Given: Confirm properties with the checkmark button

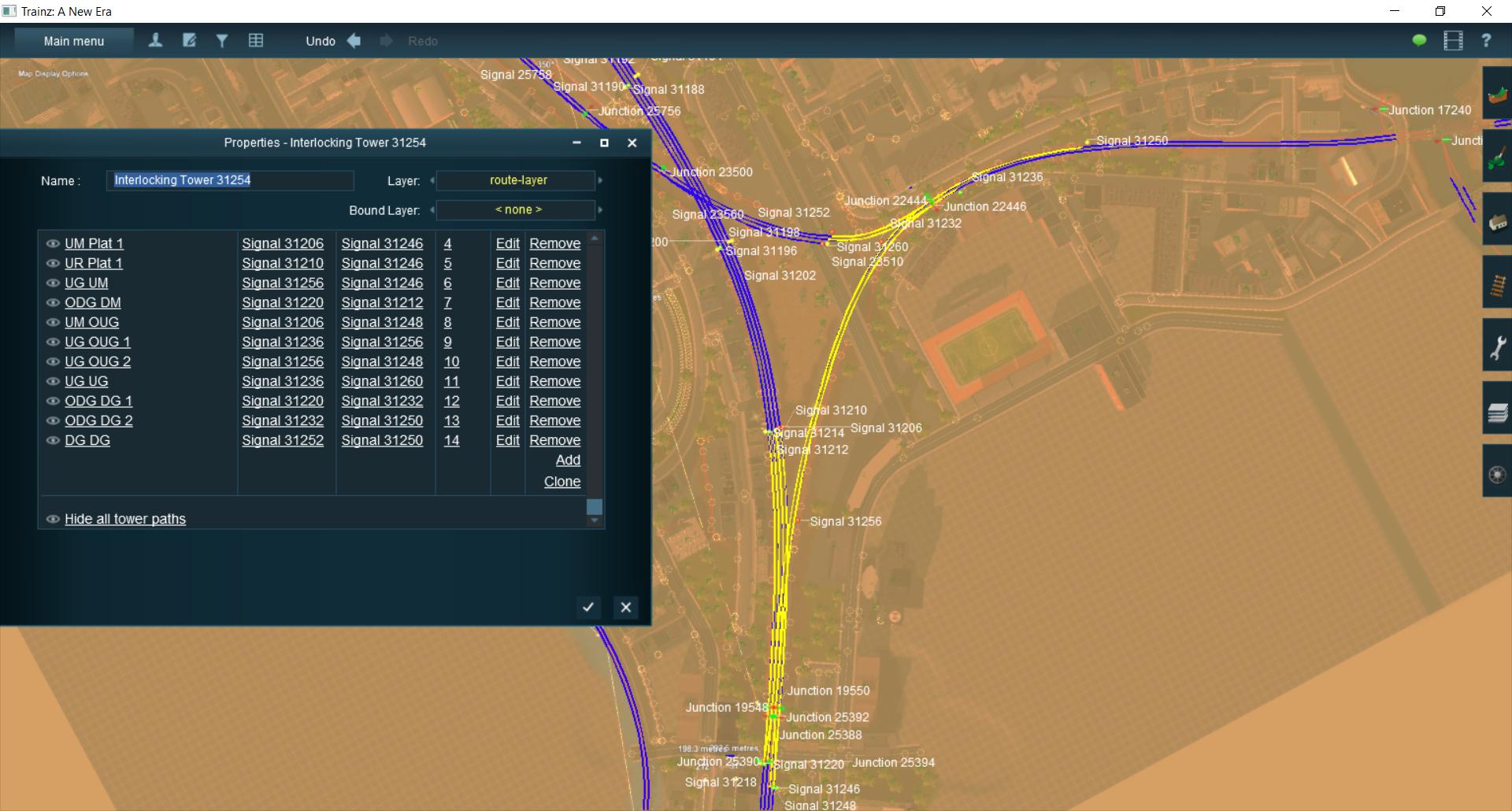Looking at the screenshot, I should click(x=588, y=607).
